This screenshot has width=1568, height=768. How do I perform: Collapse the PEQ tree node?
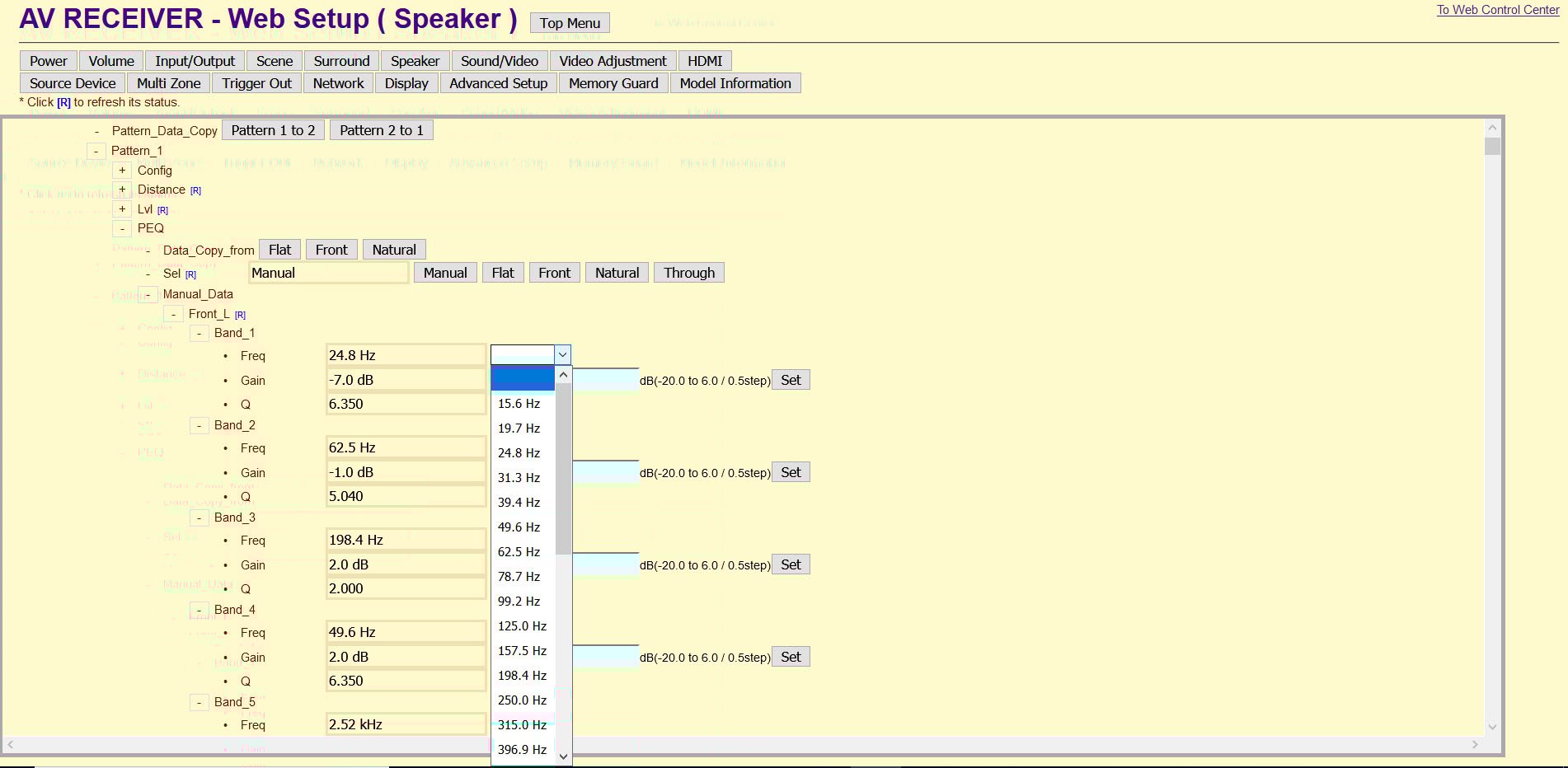point(122,228)
